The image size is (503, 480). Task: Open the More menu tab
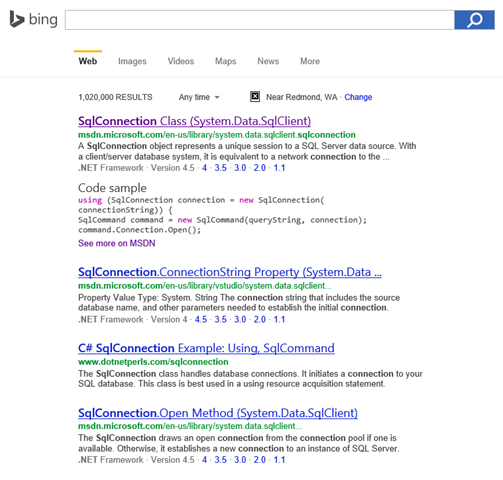pyautogui.click(x=310, y=61)
